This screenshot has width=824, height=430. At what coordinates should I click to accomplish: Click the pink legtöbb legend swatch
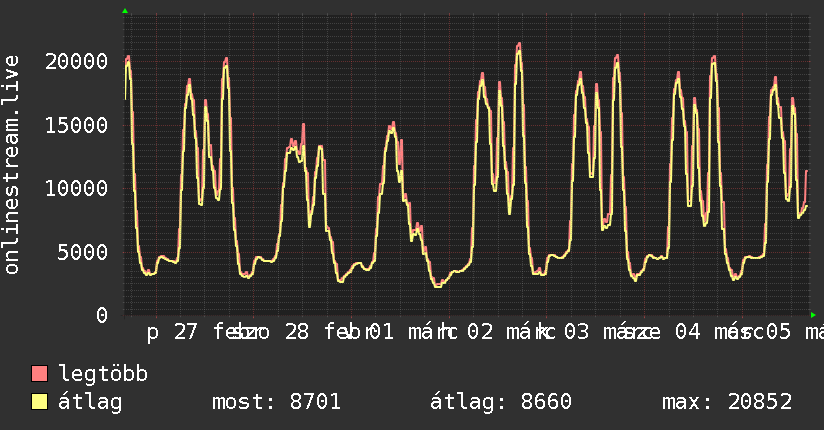[x=39, y=373]
